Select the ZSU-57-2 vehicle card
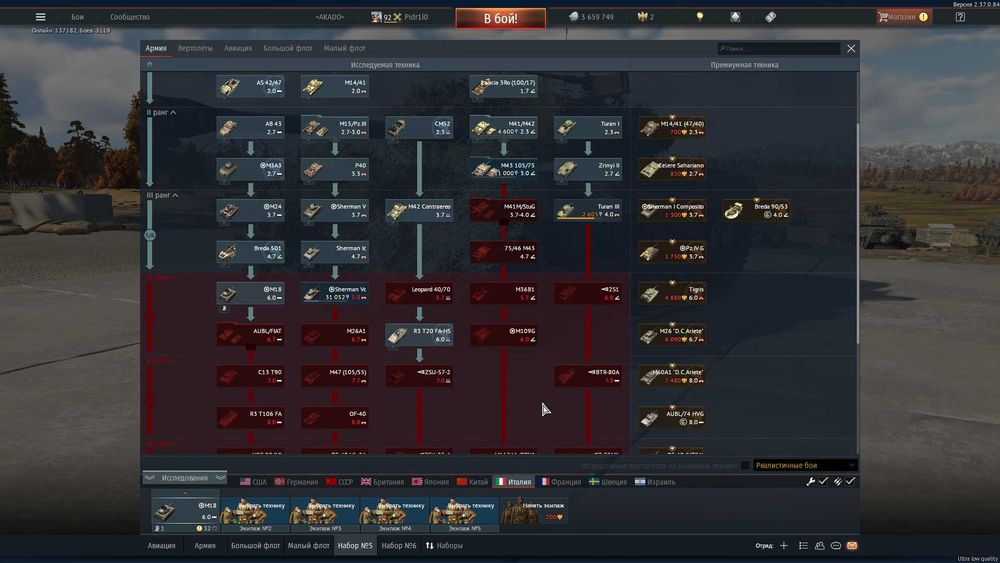Viewport: 1000px width, 563px height. pyautogui.click(x=419, y=376)
